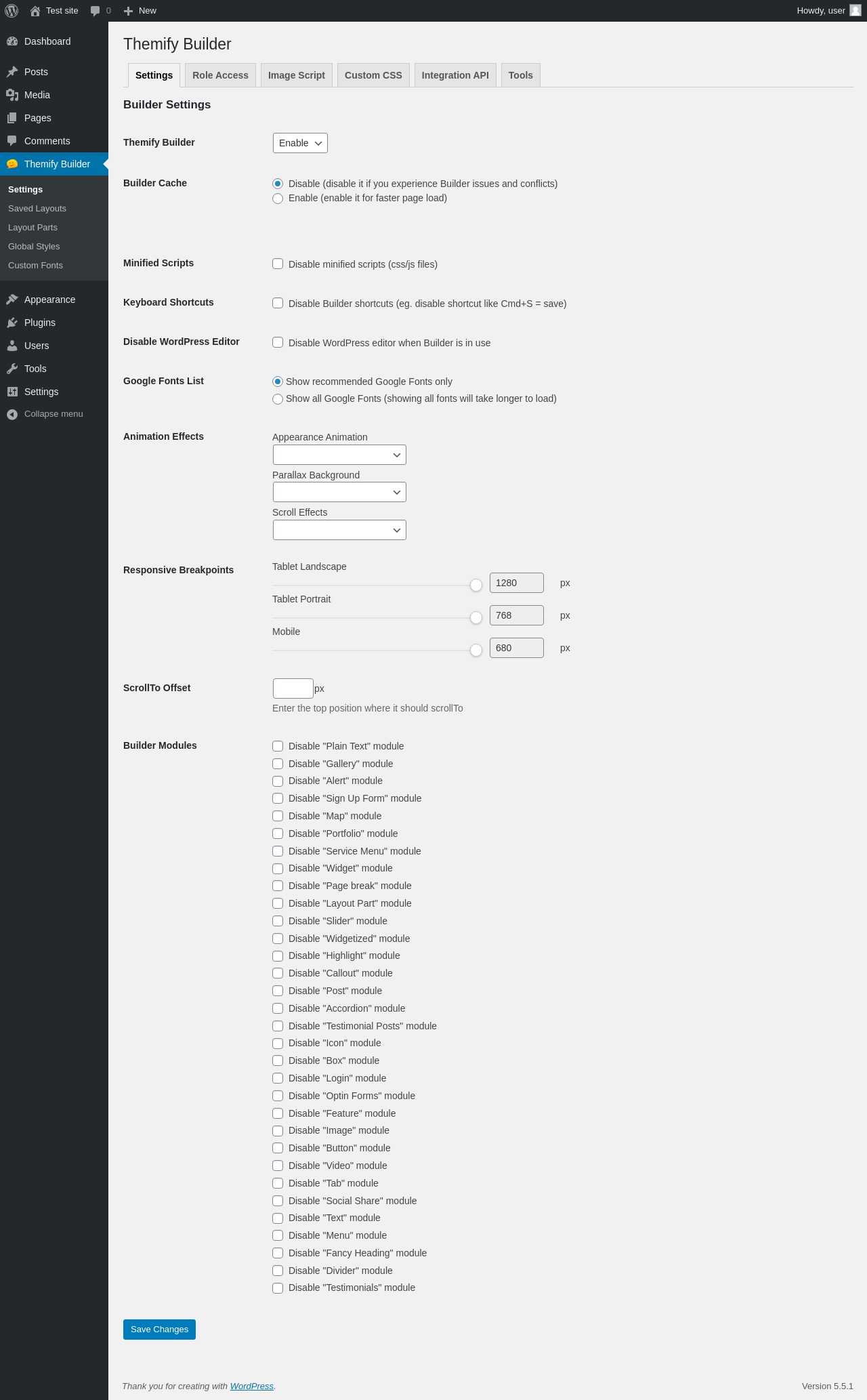This screenshot has width=867, height=1400.
Task: Open the Plugins plug icon
Action: (x=12, y=323)
